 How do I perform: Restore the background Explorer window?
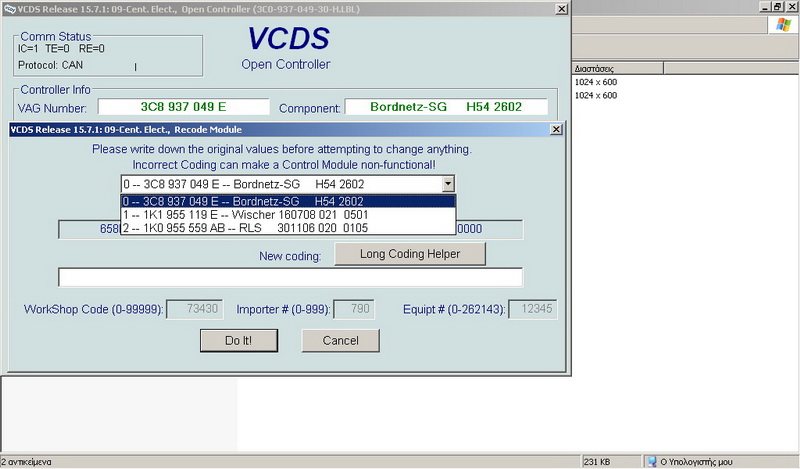point(777,7)
